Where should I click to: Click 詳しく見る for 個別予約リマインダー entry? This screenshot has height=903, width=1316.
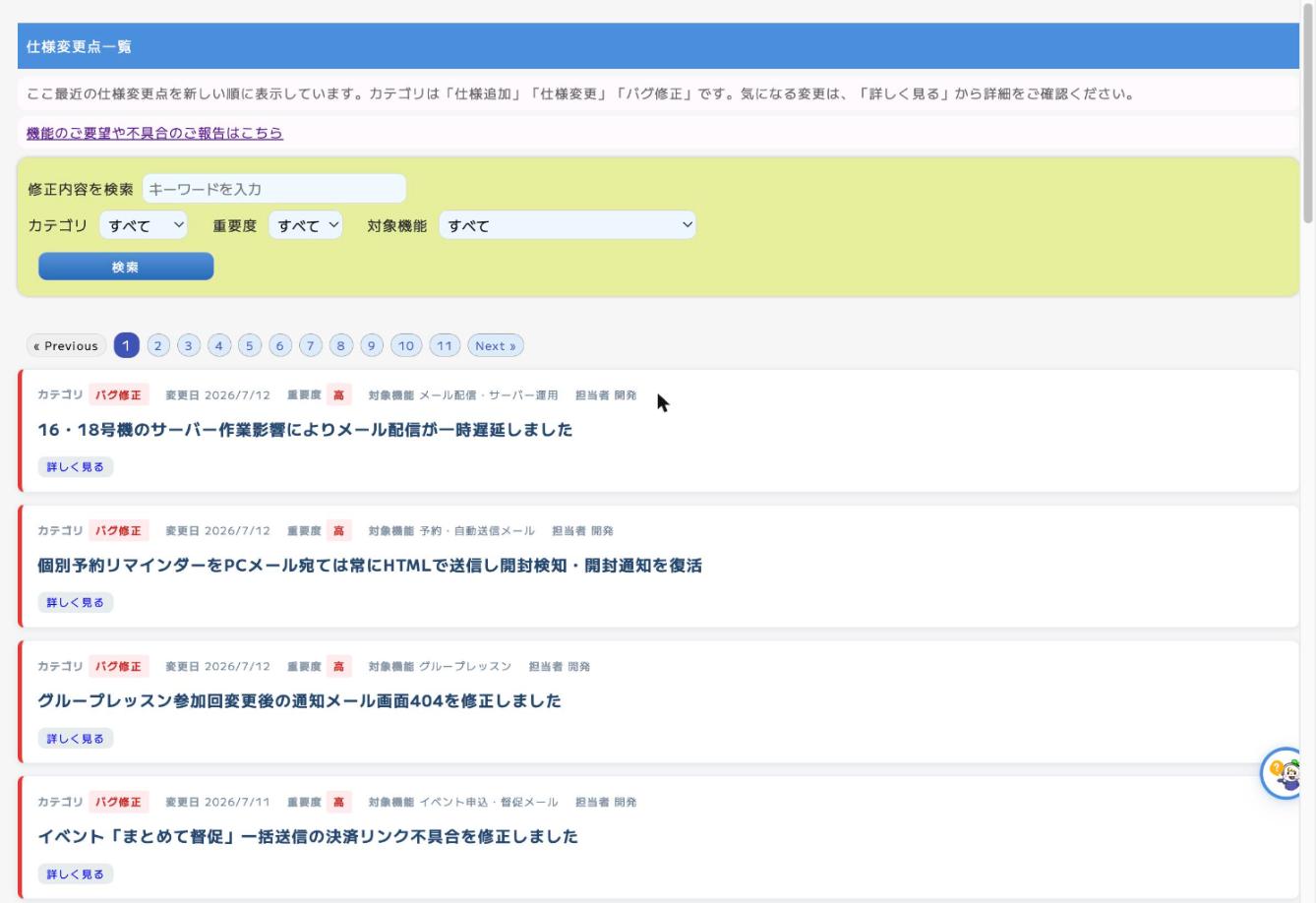(76, 602)
